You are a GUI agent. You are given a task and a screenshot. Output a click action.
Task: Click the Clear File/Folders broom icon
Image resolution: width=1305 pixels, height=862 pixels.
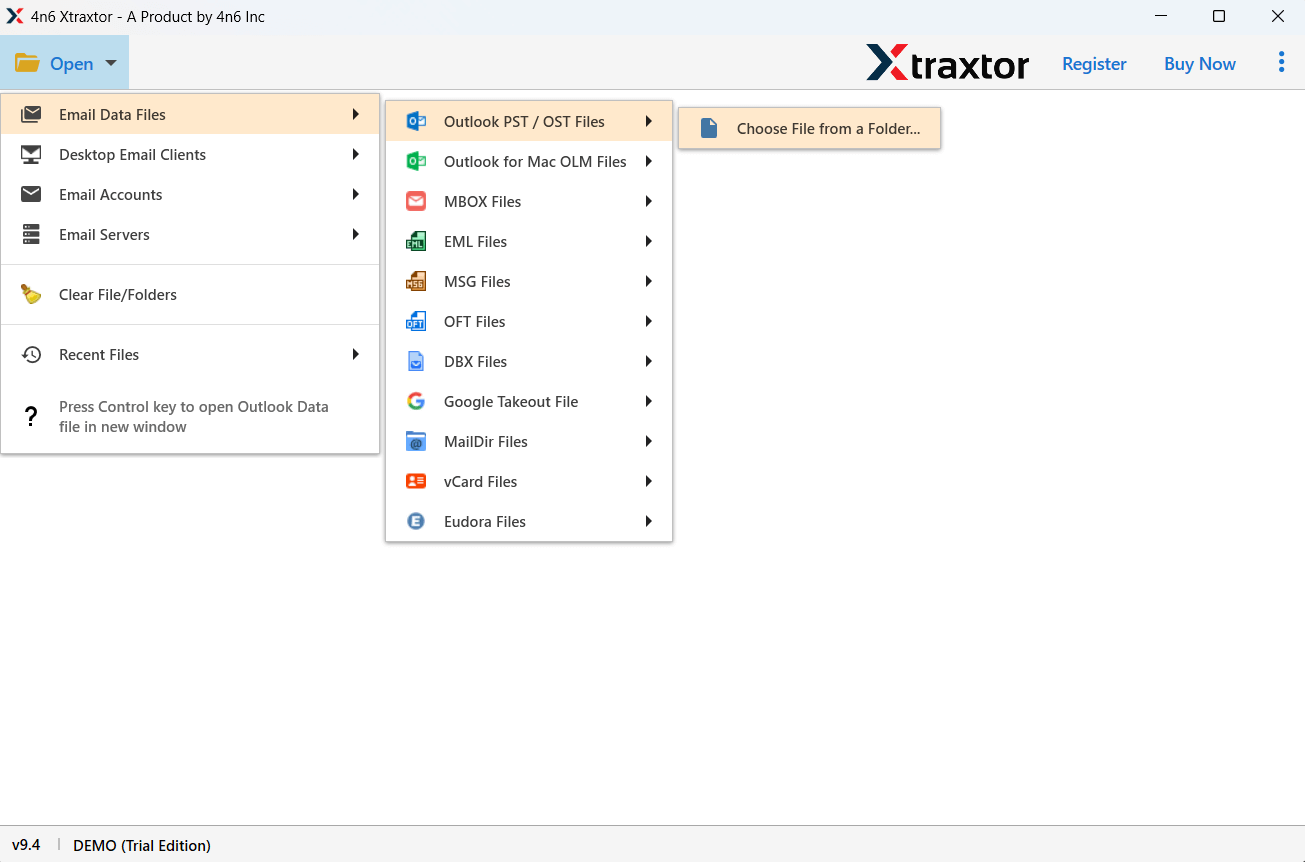tap(30, 293)
